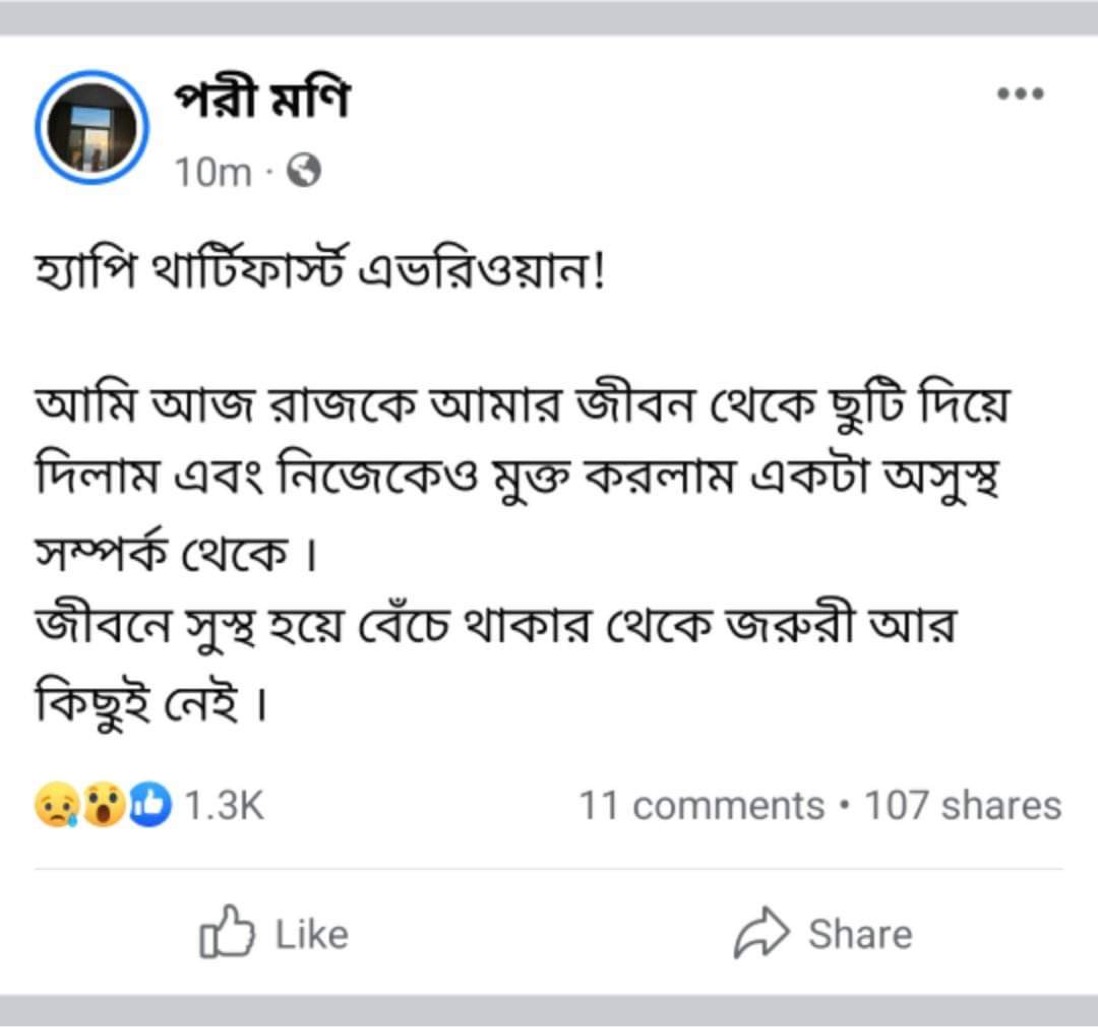
Task: Click the sad crying reaction emoji
Action: pos(55,805)
